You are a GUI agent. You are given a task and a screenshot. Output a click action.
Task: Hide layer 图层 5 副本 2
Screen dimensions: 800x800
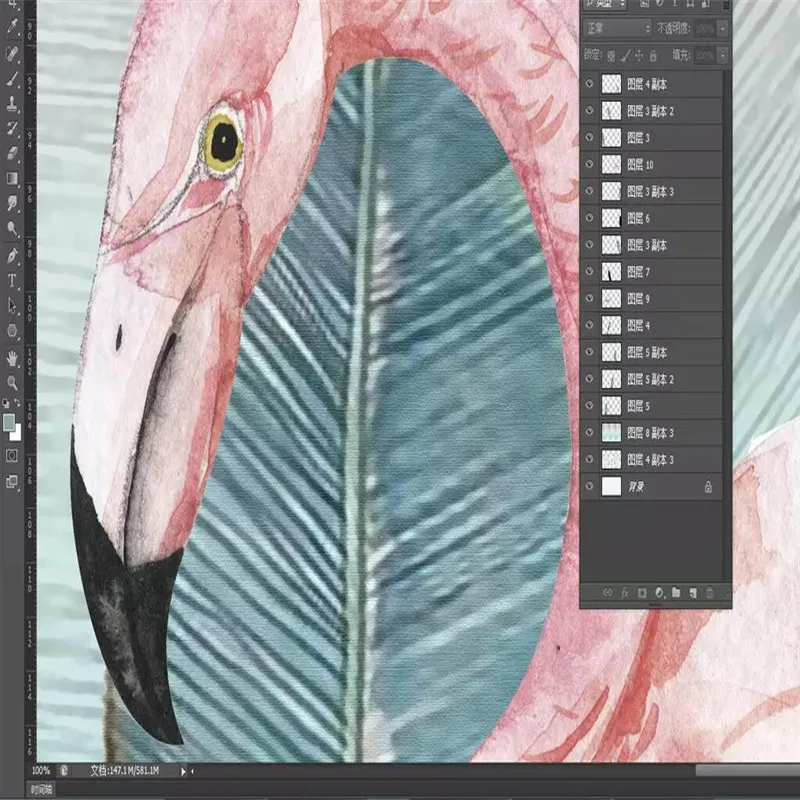click(x=590, y=379)
